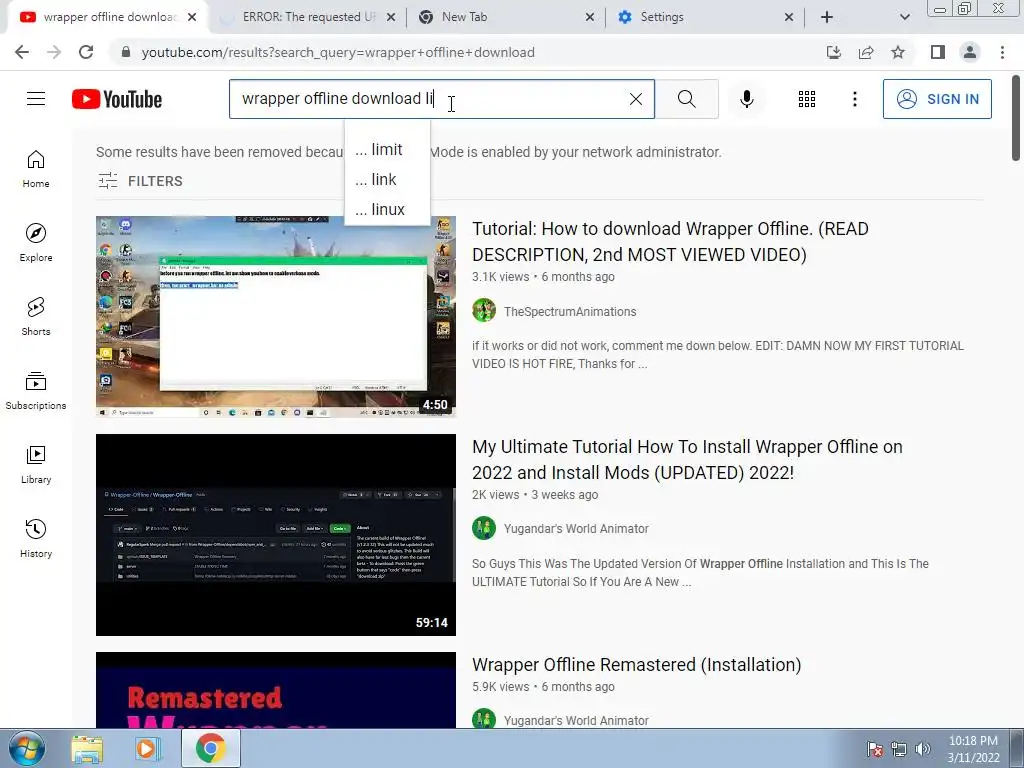Viewport: 1024px width, 768px height.
Task: Visit TheSpectrumAnimations channel
Action: click(x=569, y=312)
